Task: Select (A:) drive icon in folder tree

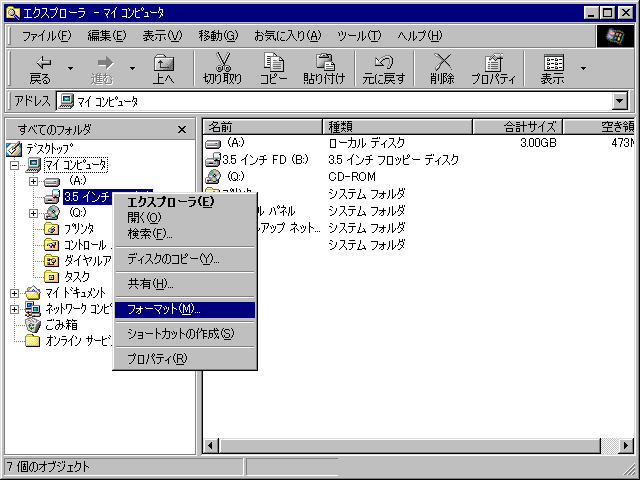Action: [52, 181]
